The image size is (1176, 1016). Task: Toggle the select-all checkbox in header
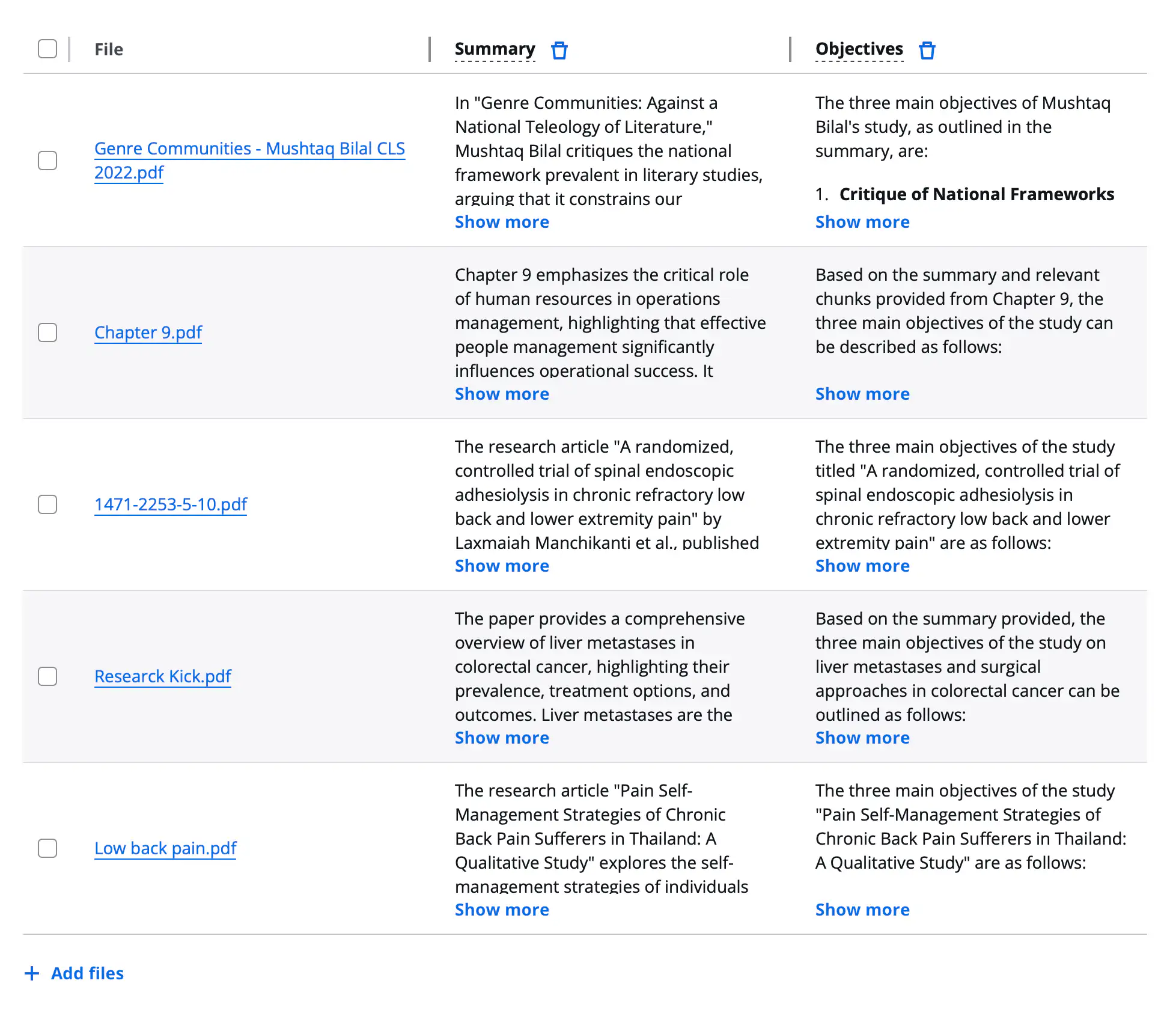(47, 49)
